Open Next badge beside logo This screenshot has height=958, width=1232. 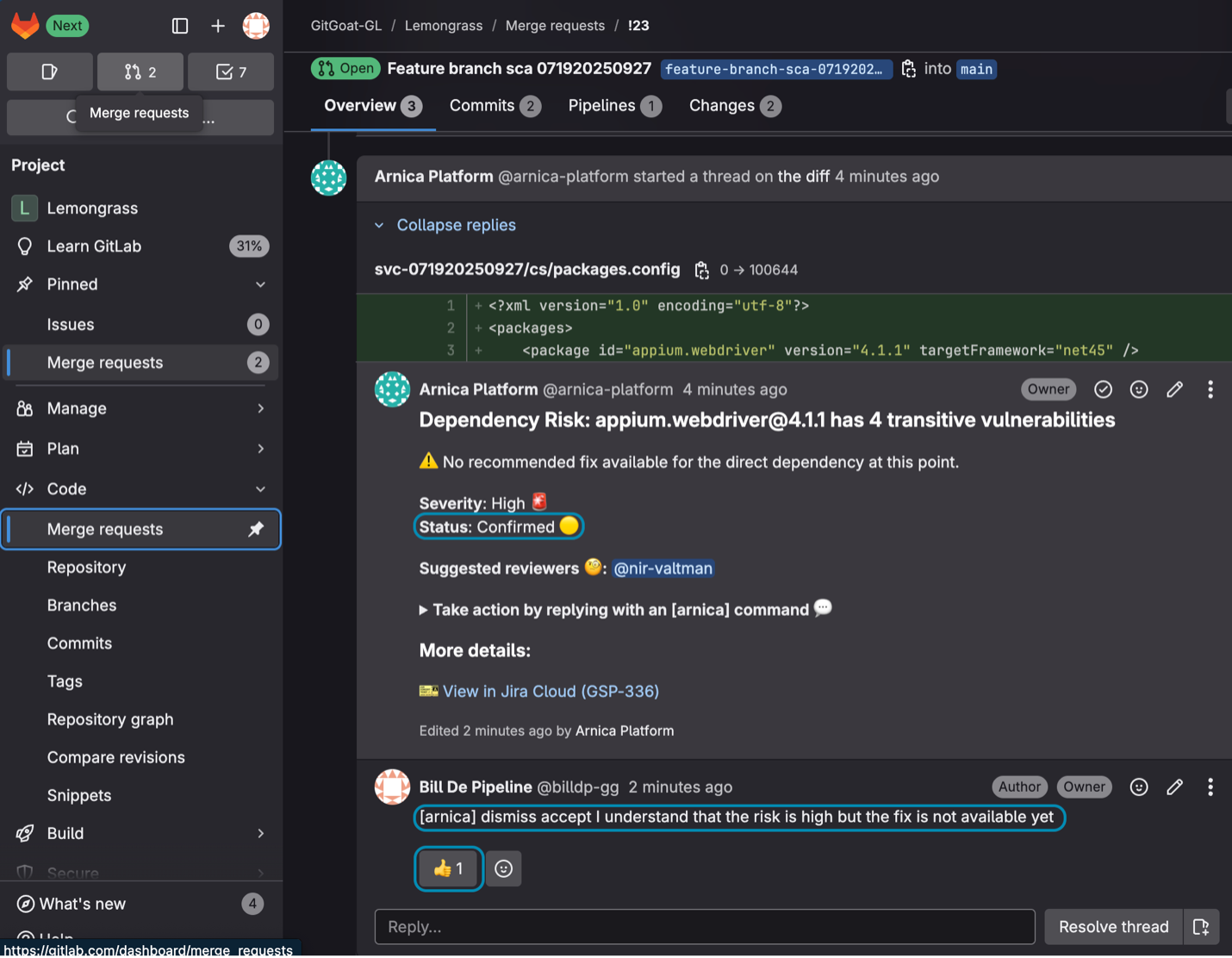pyautogui.click(x=67, y=26)
